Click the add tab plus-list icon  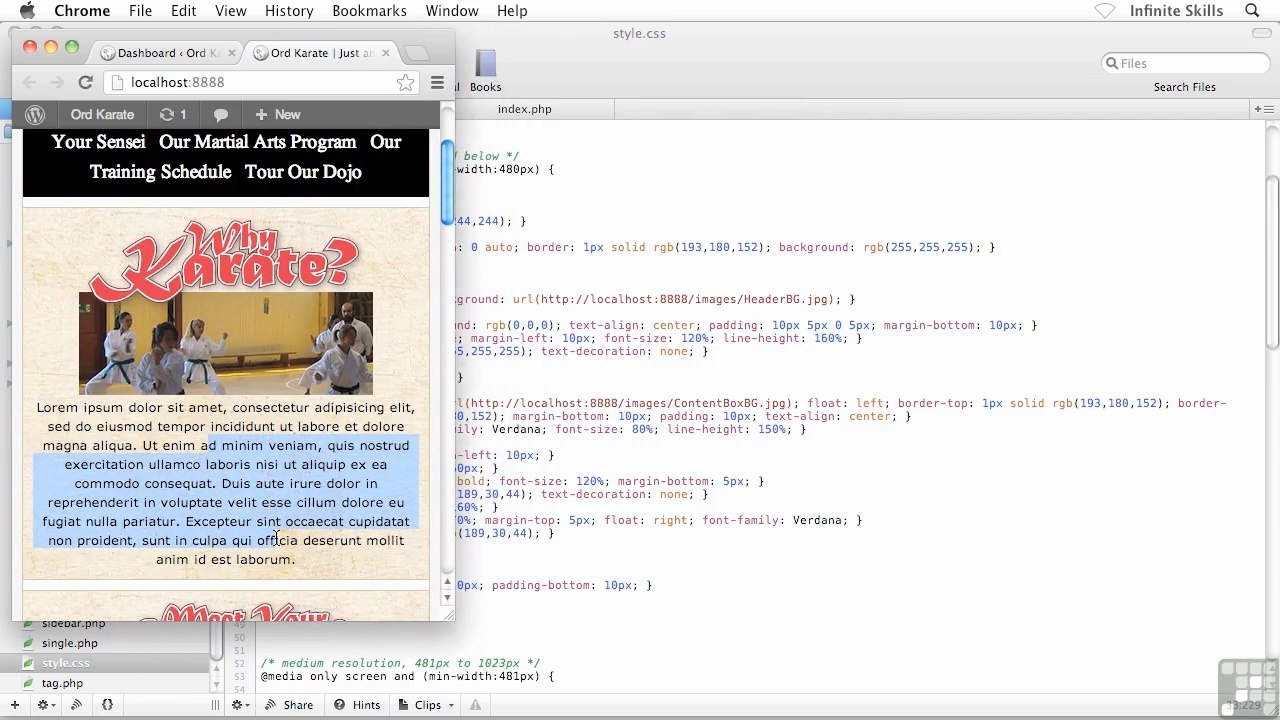1265,108
